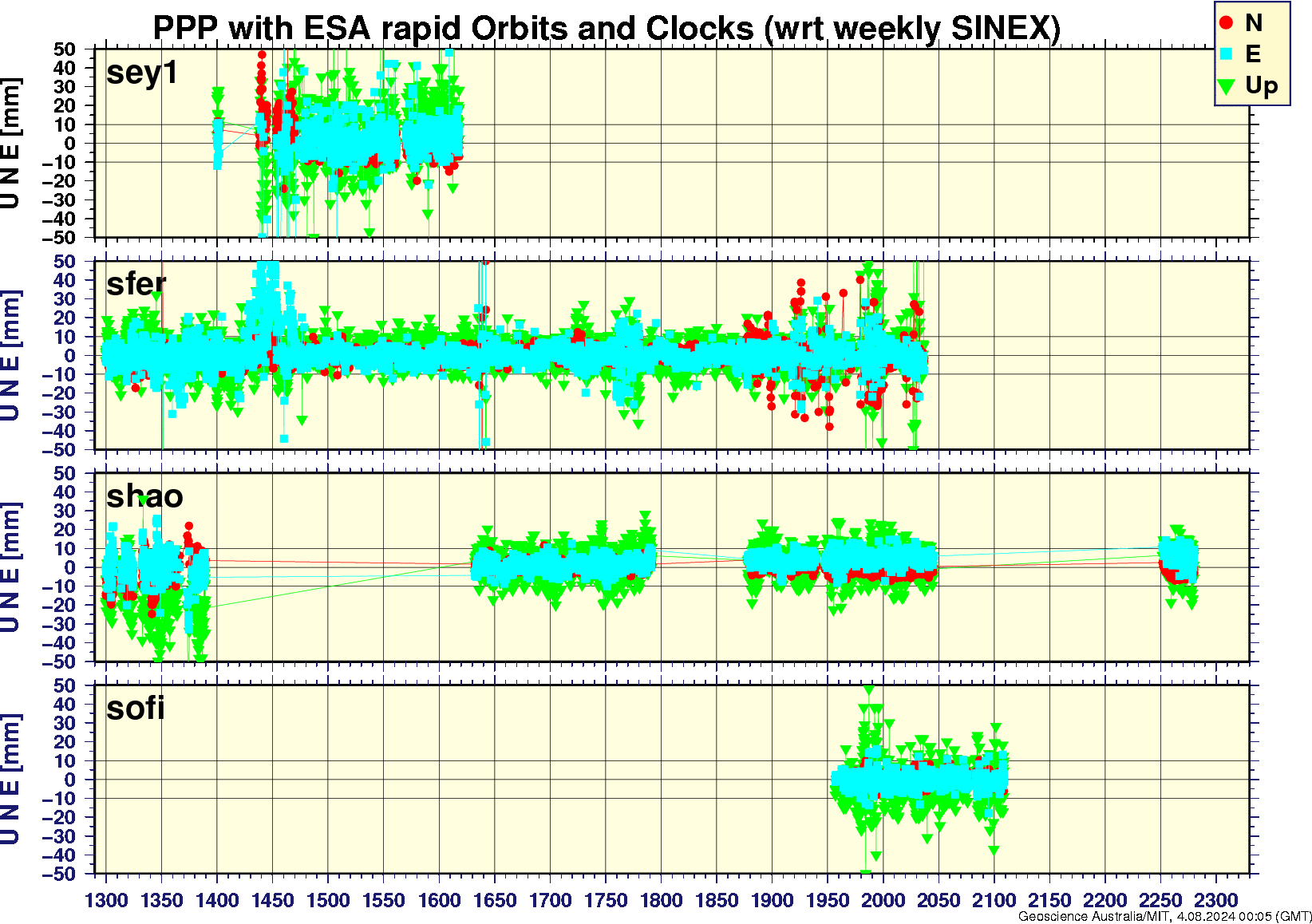The image size is (1312, 924).
Task: Click the cyan E legend square
Action: (x=1226, y=53)
